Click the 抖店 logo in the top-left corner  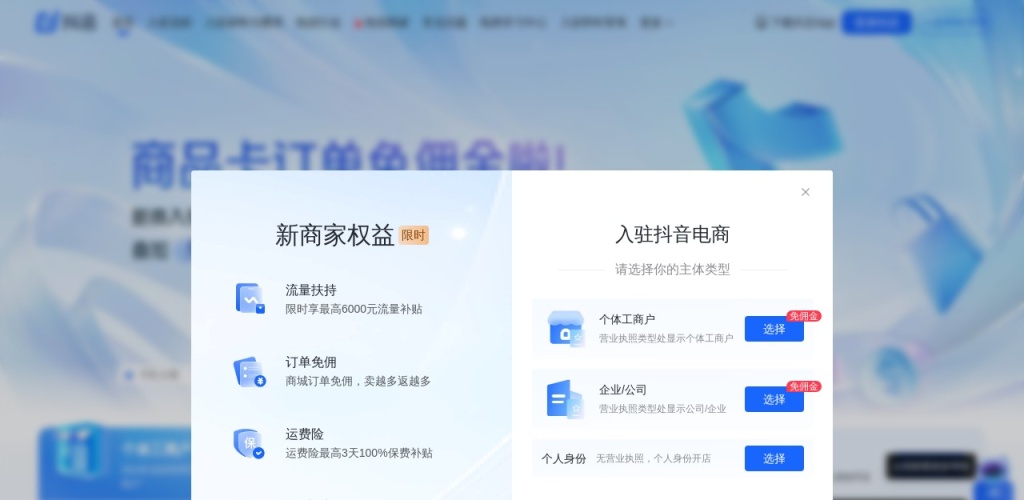pyautogui.click(x=66, y=22)
